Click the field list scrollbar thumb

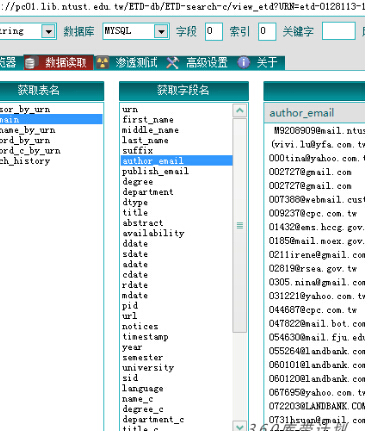[240, 225]
